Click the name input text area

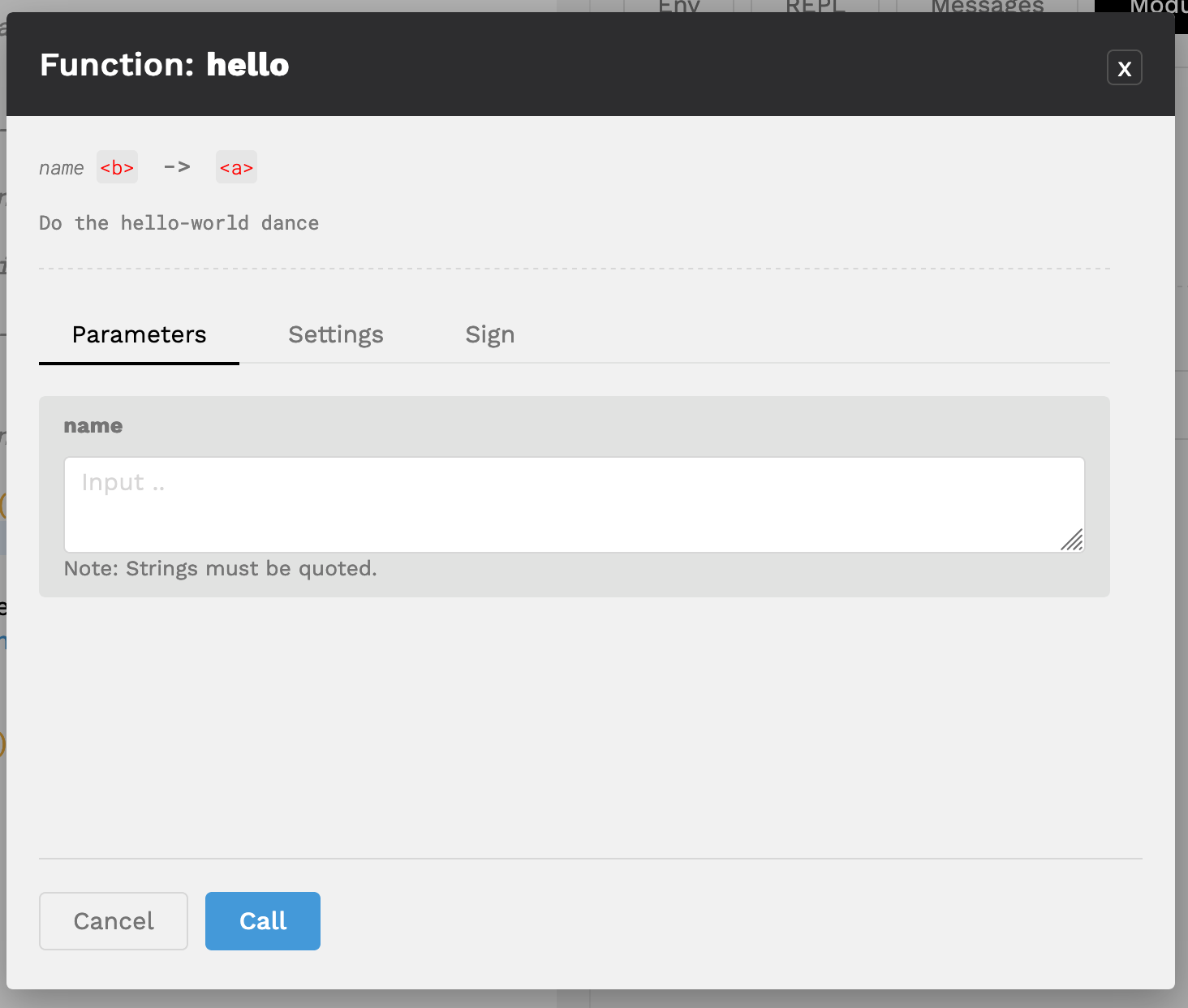click(x=575, y=505)
